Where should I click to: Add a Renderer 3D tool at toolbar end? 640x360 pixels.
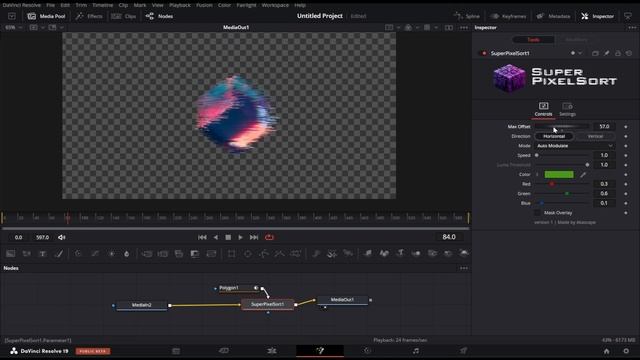[x=464, y=253]
